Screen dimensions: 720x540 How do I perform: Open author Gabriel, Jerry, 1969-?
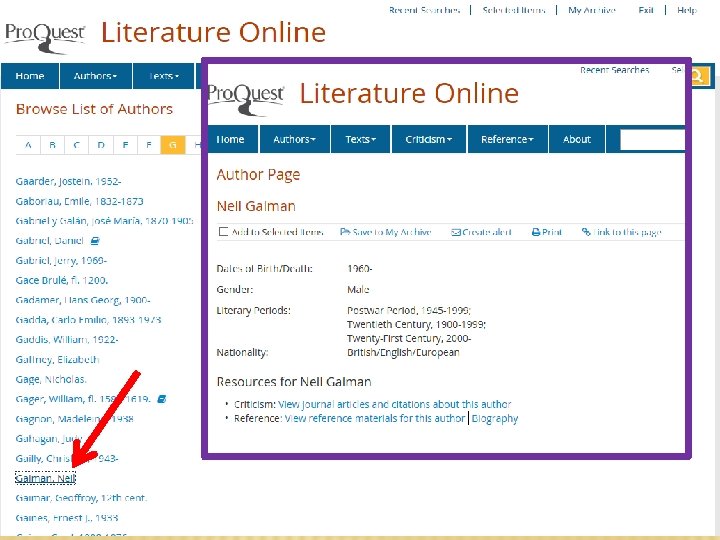point(61,260)
